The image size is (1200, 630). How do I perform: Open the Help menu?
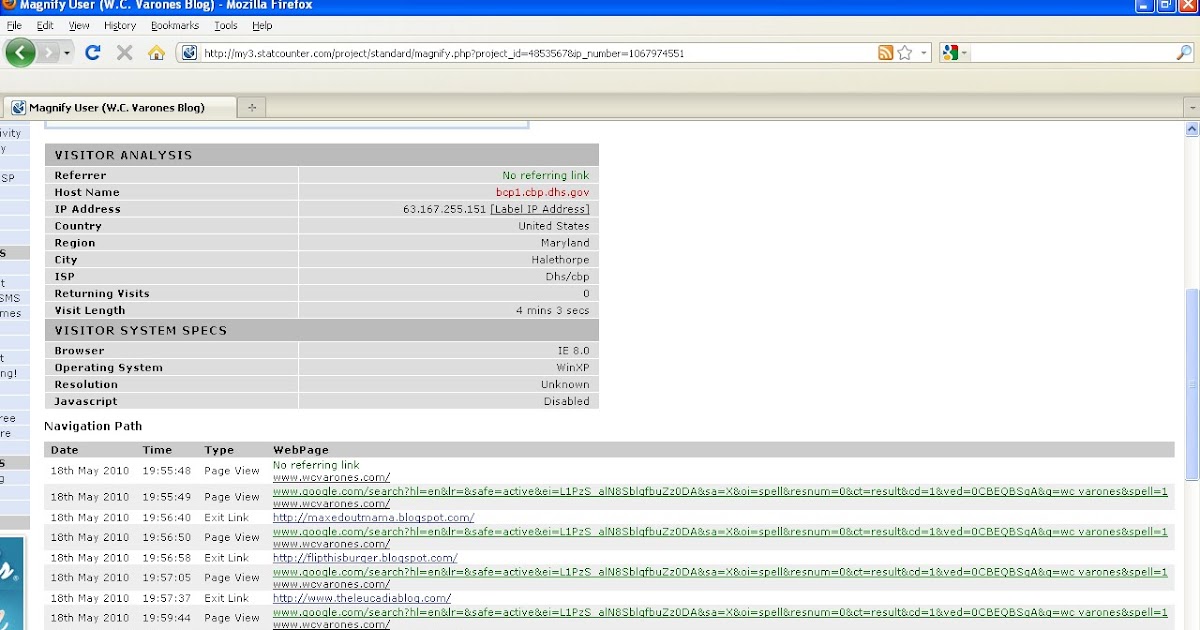point(262,25)
